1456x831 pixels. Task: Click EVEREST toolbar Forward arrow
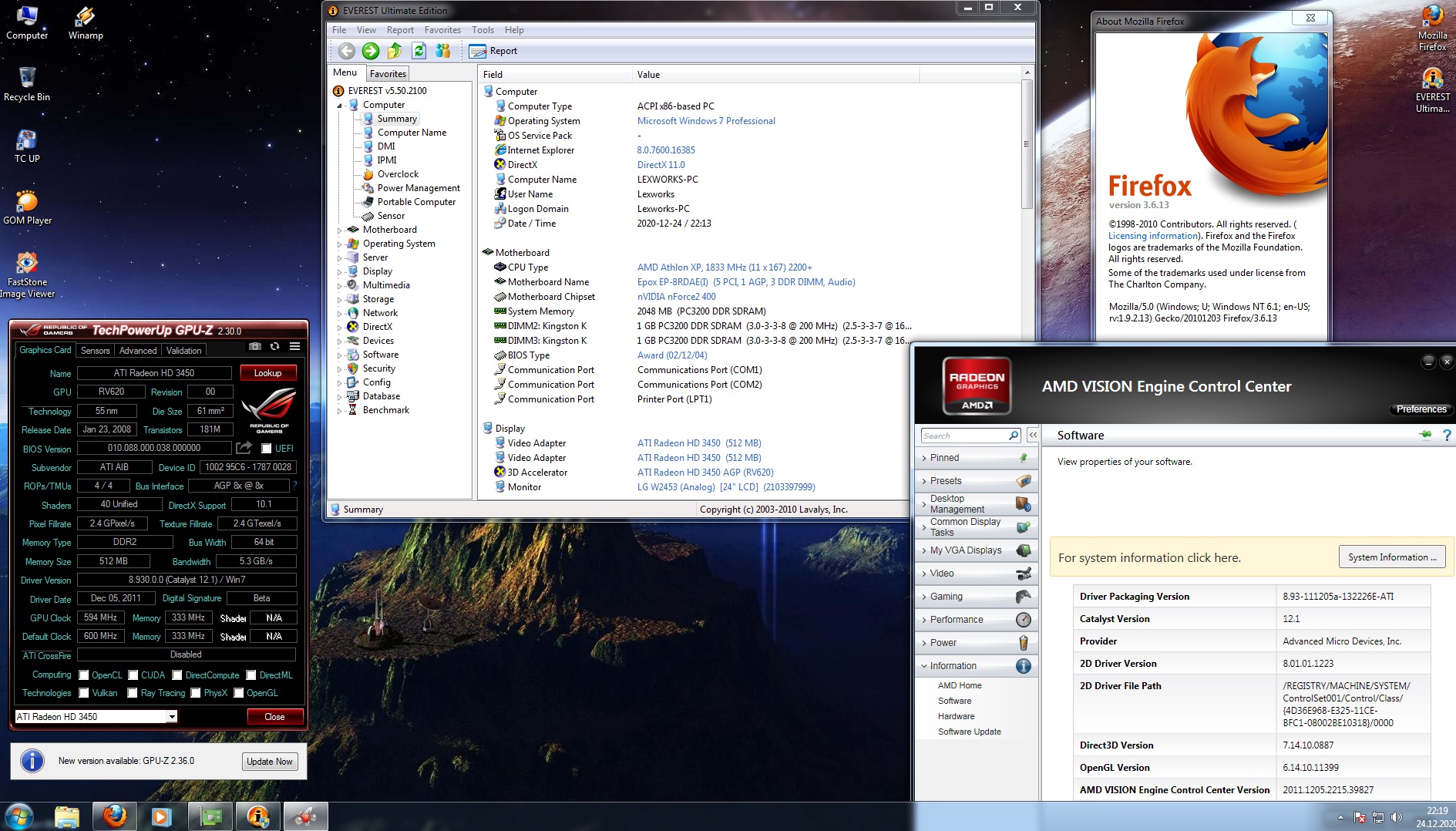[371, 51]
